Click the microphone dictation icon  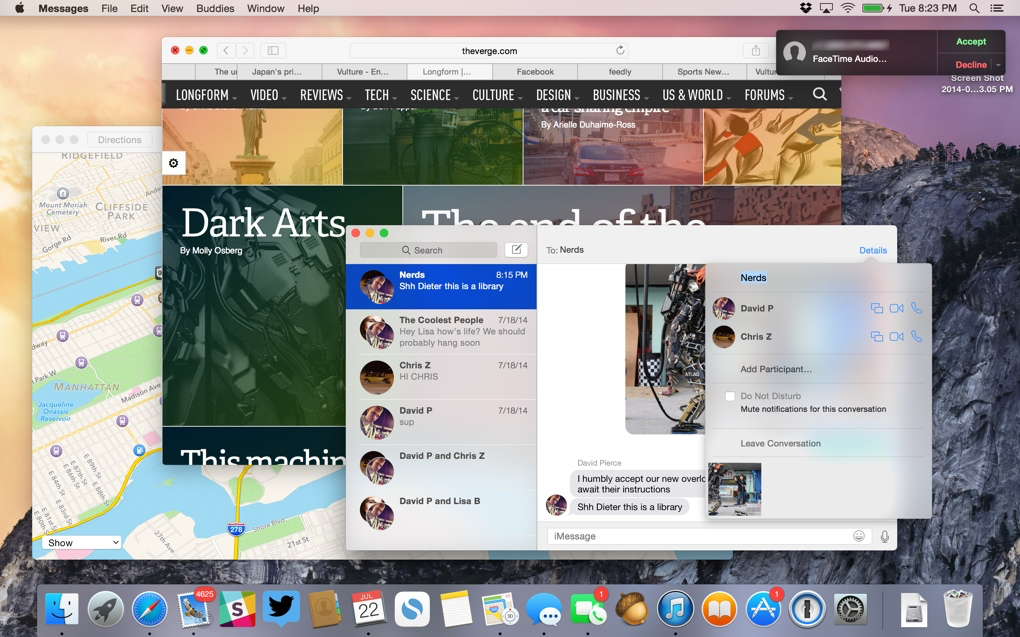point(885,537)
